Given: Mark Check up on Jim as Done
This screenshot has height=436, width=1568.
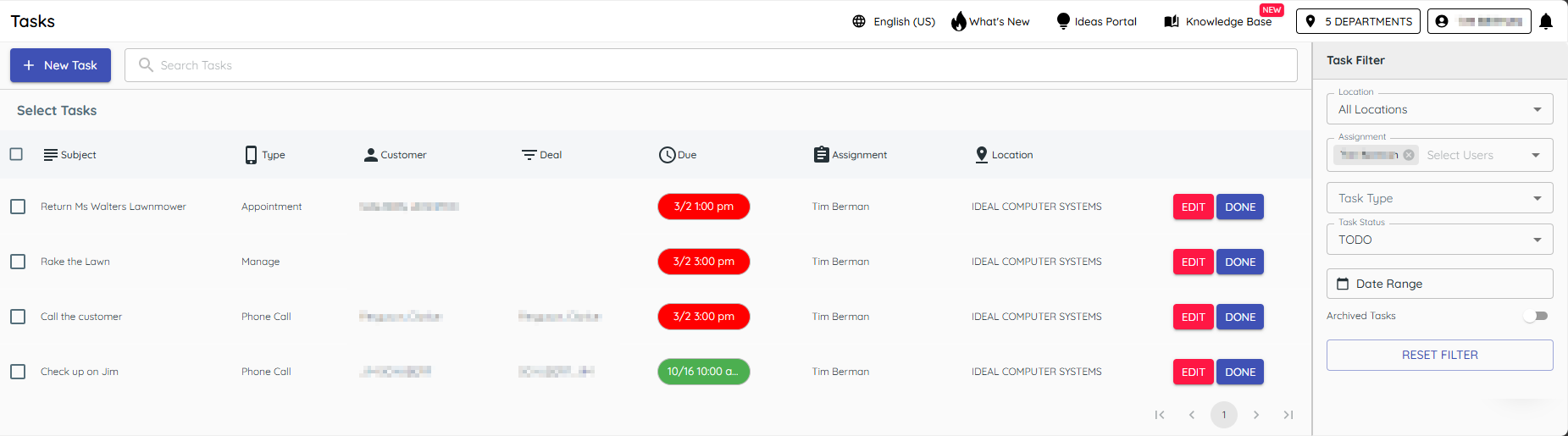Looking at the screenshot, I should point(1240,372).
